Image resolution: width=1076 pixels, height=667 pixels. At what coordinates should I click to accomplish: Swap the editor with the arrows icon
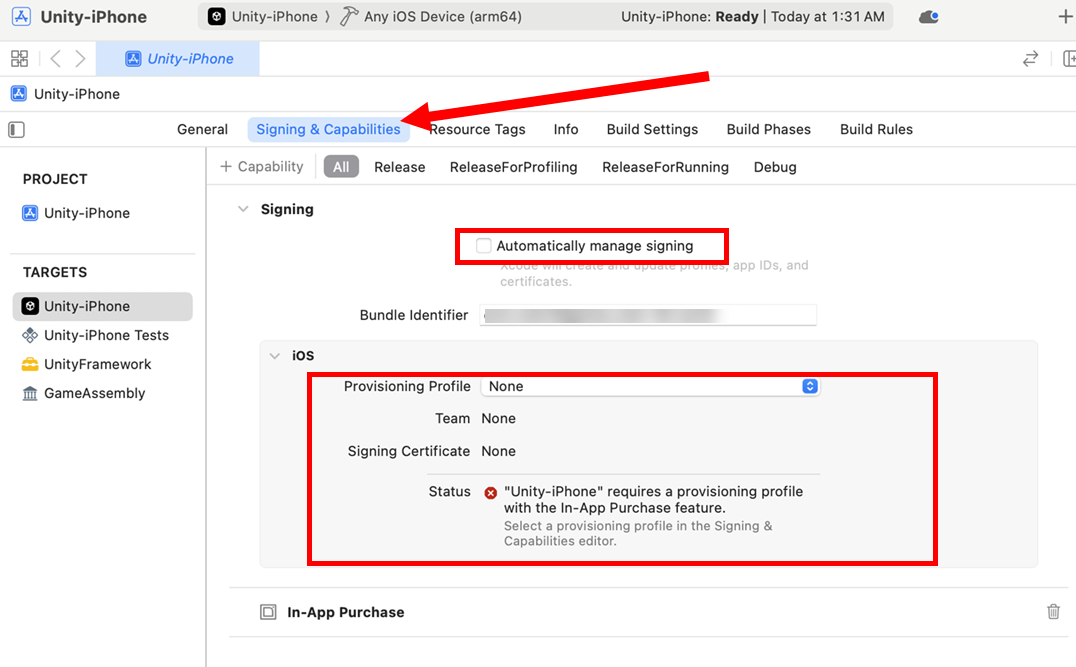point(1030,59)
